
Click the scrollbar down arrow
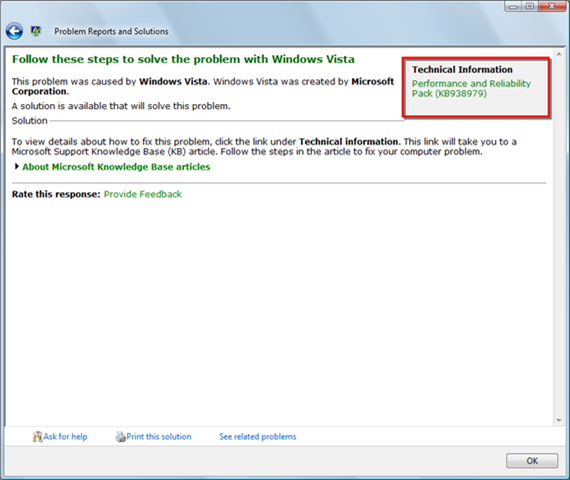(x=559, y=420)
